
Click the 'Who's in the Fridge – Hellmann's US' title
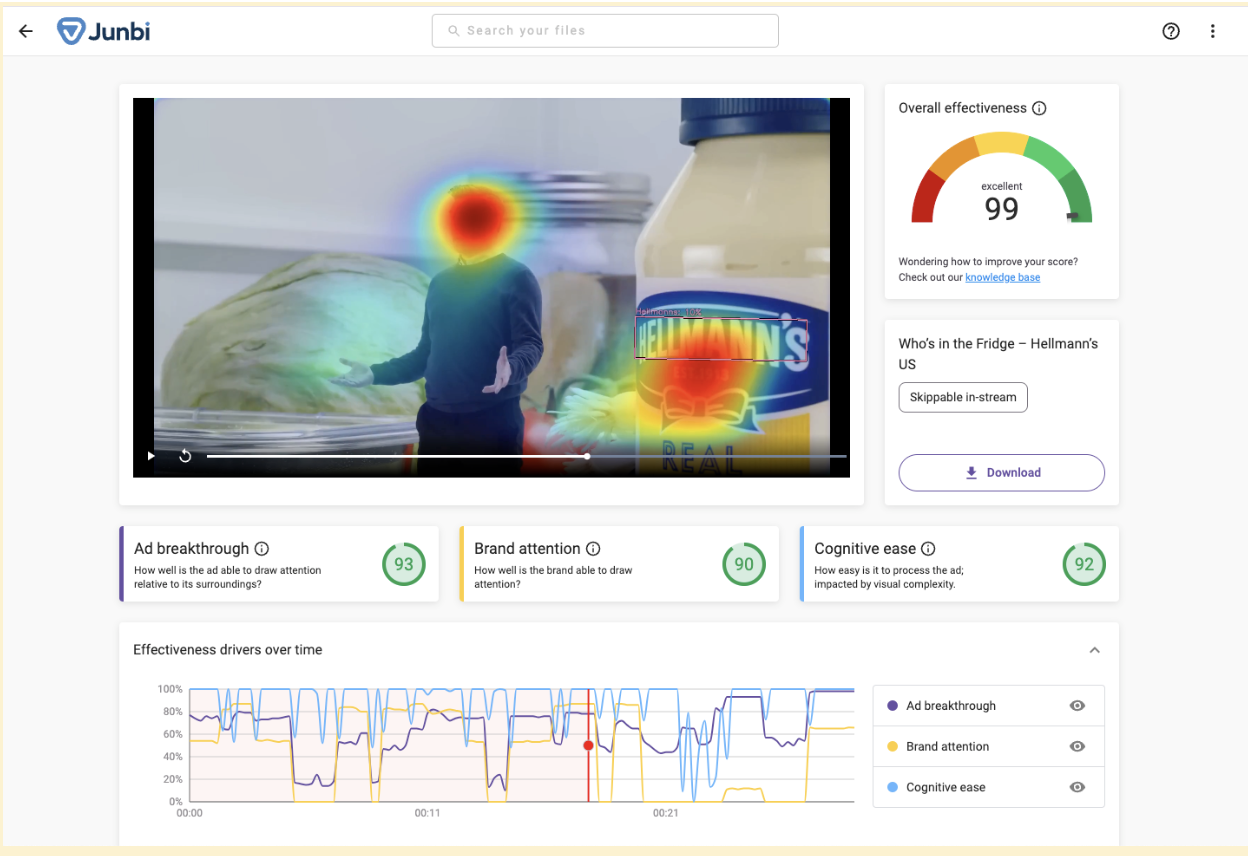coord(998,354)
